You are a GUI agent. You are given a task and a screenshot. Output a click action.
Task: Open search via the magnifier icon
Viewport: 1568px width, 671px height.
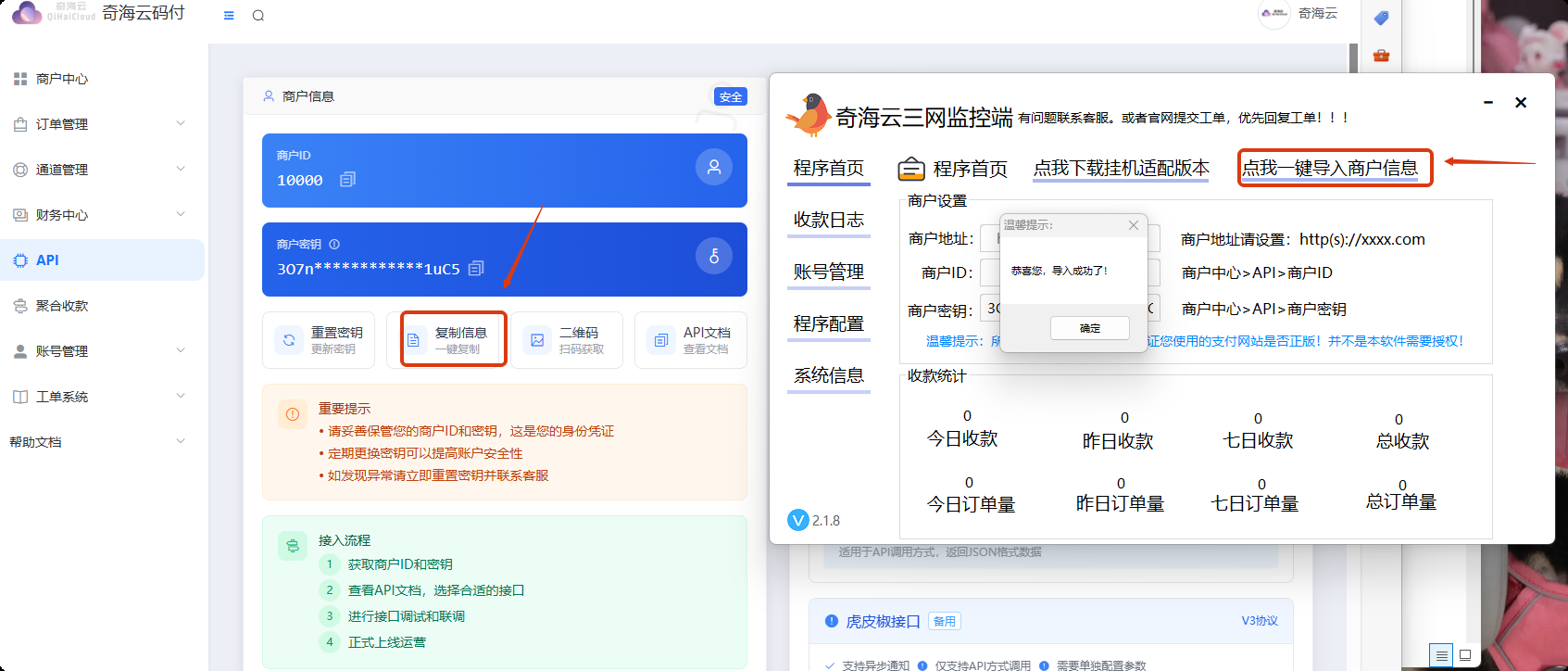[258, 16]
